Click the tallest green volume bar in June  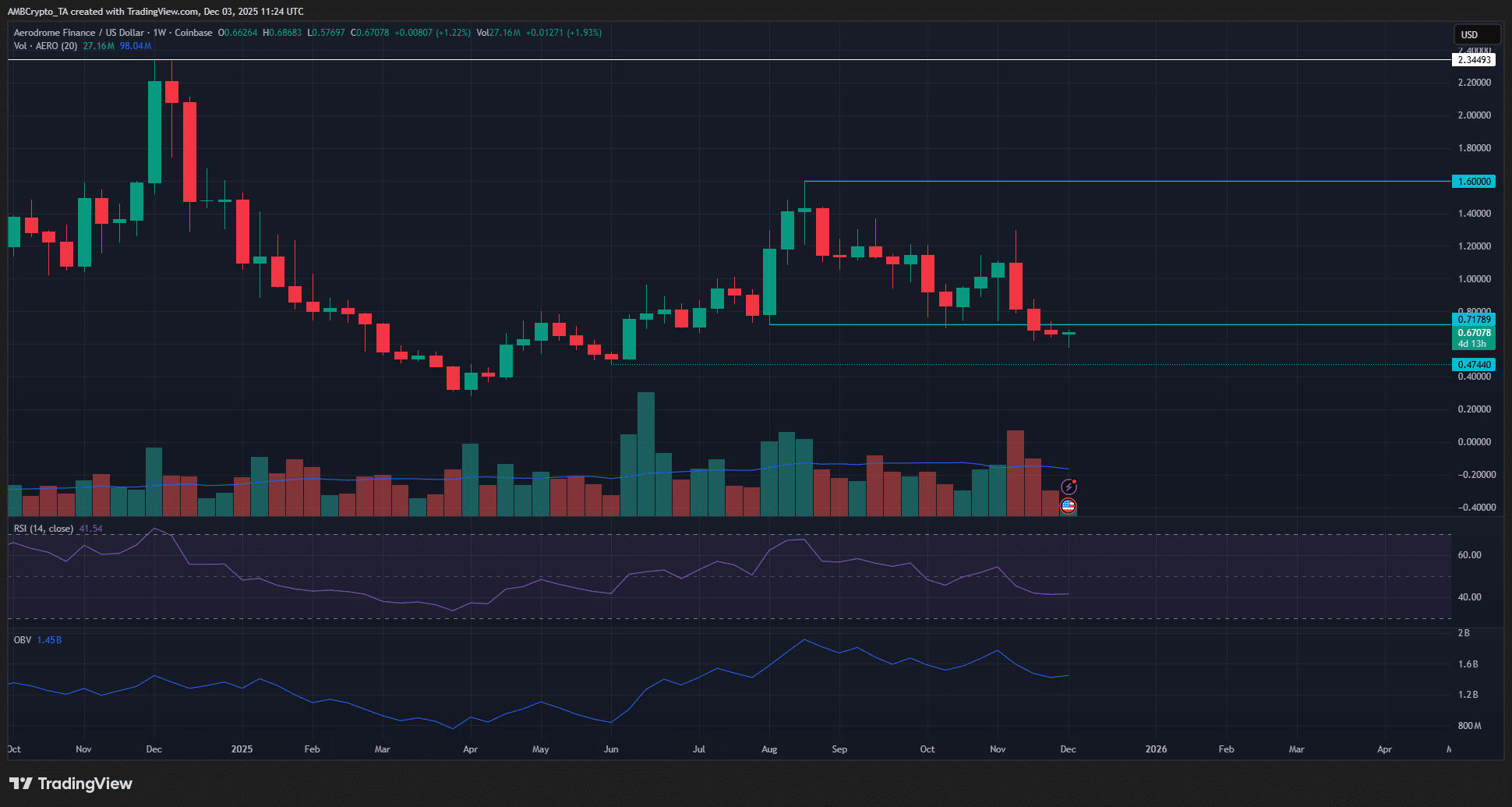(x=646, y=454)
